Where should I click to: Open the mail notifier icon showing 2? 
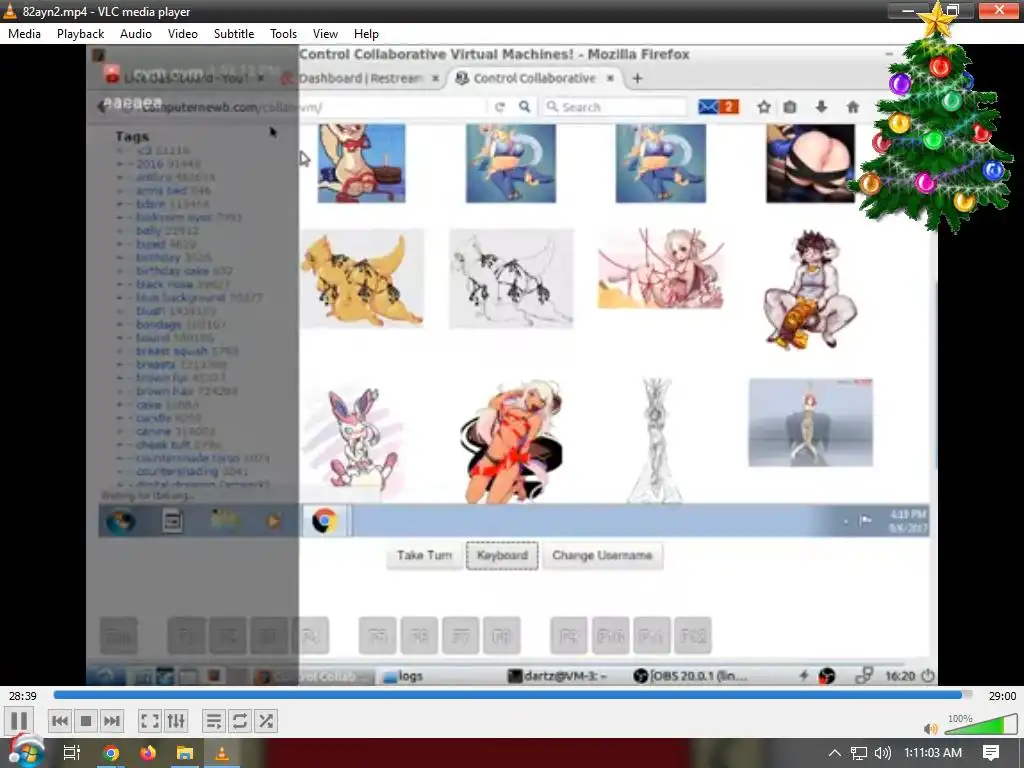[718, 106]
